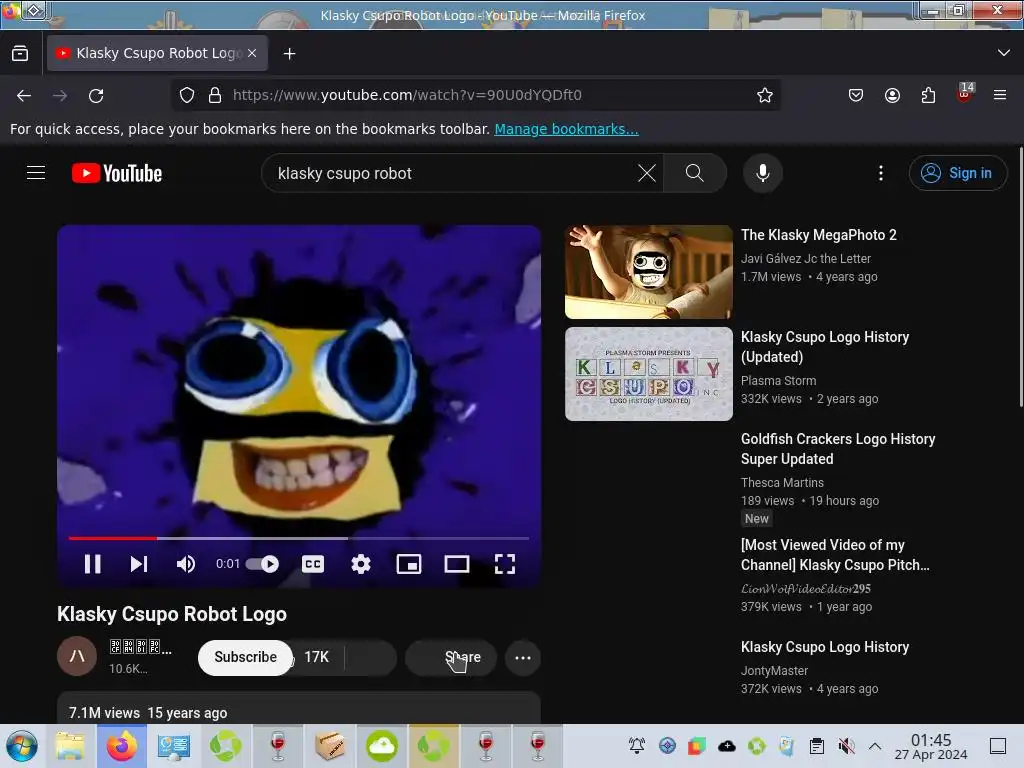
Task: Open Firefox View button
Action: (20, 53)
